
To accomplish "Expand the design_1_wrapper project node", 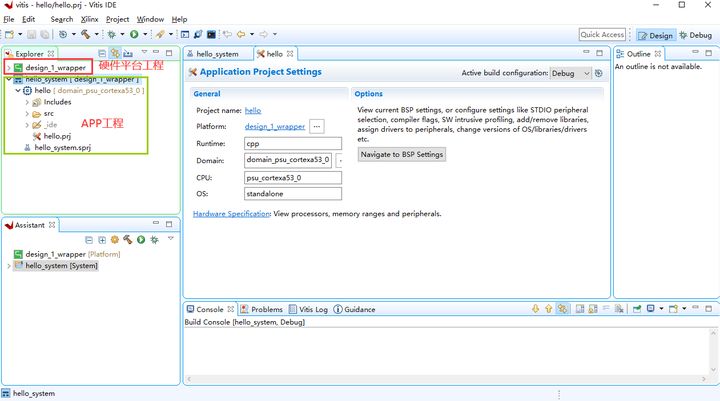I will 8,68.
